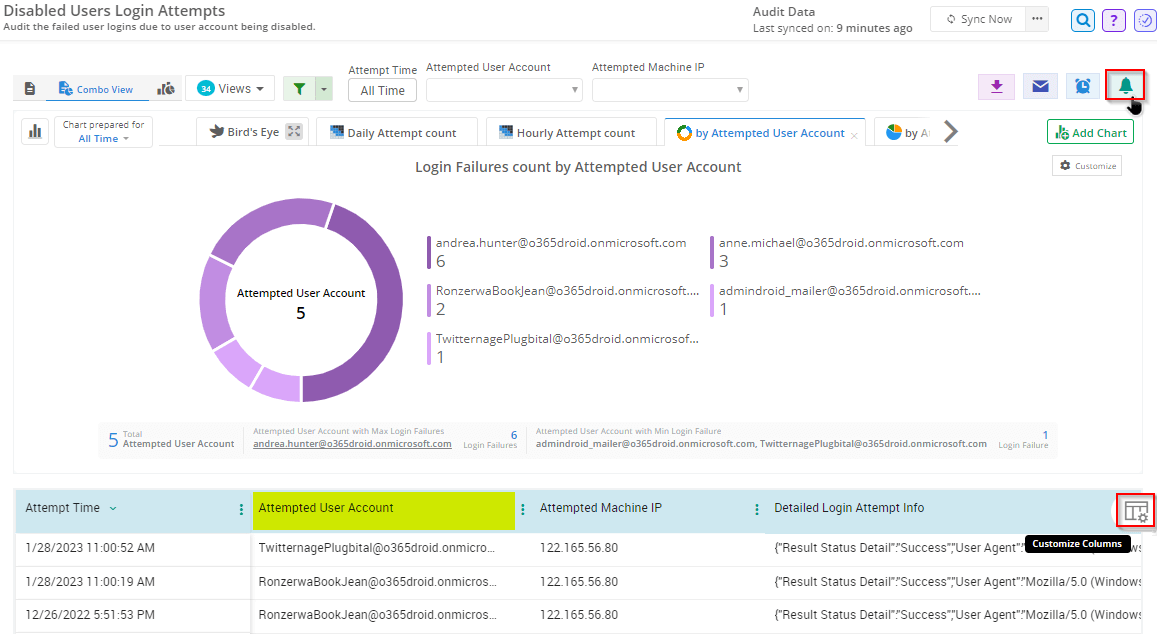Screen dimensions: 1157x634
Task: Expand Attempted Machine IP filter dropdown
Action: coord(670,90)
